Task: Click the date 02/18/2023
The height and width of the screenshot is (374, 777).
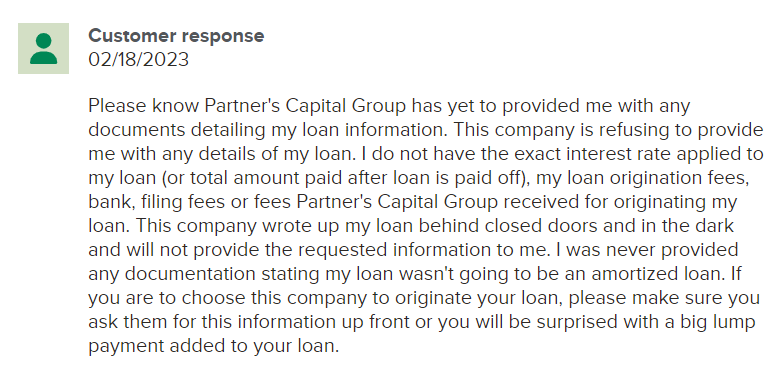Action: point(138,60)
